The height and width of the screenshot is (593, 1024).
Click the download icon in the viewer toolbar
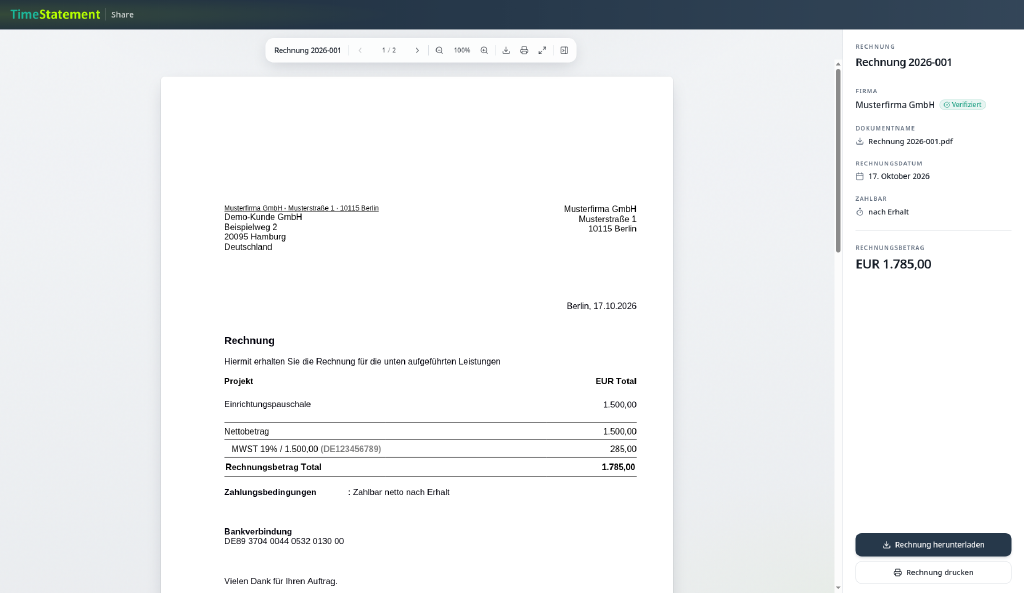tap(506, 50)
